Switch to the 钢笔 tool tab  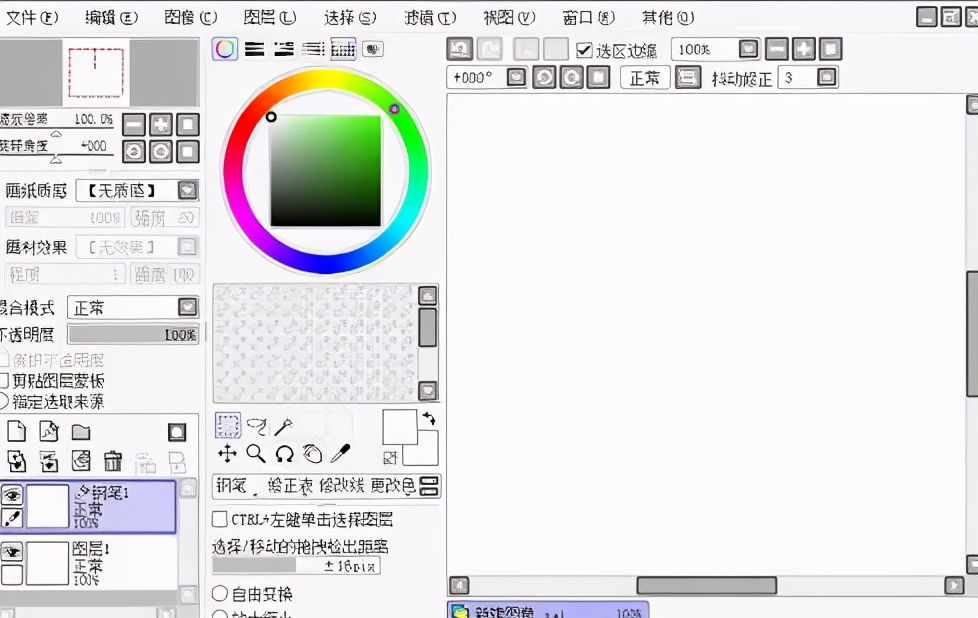click(232, 487)
